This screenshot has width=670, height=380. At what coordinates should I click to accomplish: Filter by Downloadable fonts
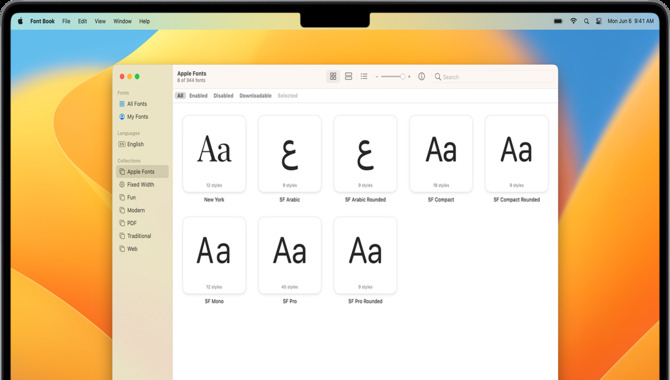(256, 96)
